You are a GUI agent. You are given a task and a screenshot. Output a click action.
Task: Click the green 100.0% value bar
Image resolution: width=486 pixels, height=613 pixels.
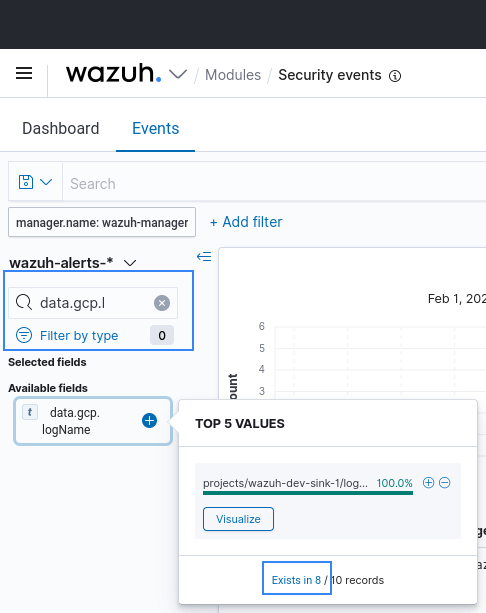pos(308,493)
